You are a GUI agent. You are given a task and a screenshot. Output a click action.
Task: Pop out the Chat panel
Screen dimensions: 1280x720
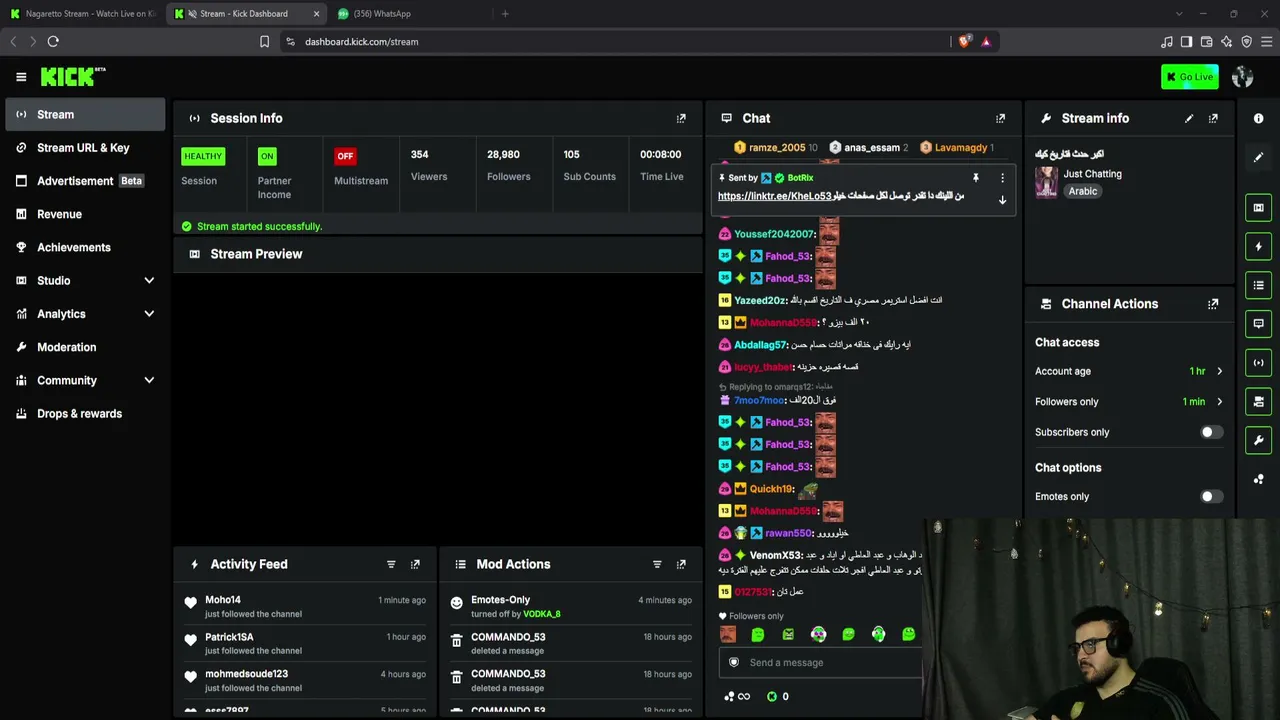coord(1000,118)
